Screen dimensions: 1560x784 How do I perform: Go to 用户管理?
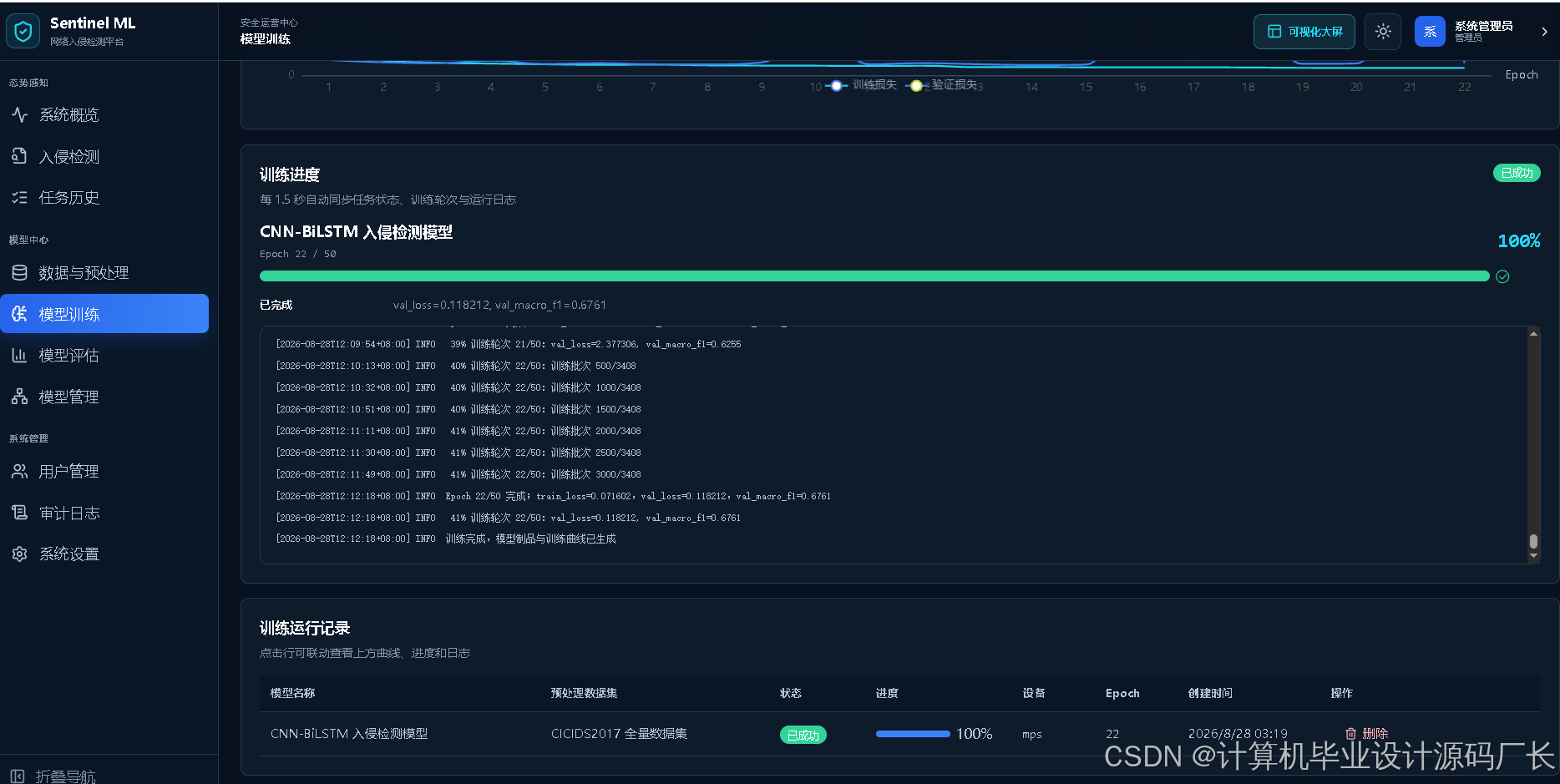[104, 471]
